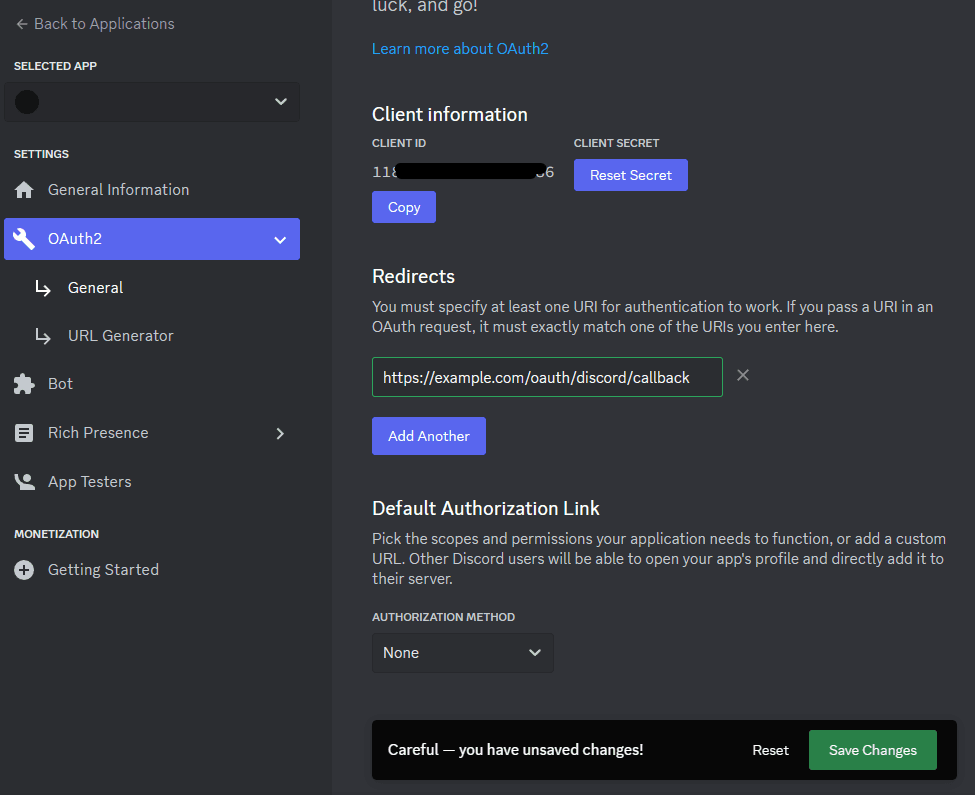Open General Information settings
The width and height of the screenshot is (975, 795).
pos(118,190)
